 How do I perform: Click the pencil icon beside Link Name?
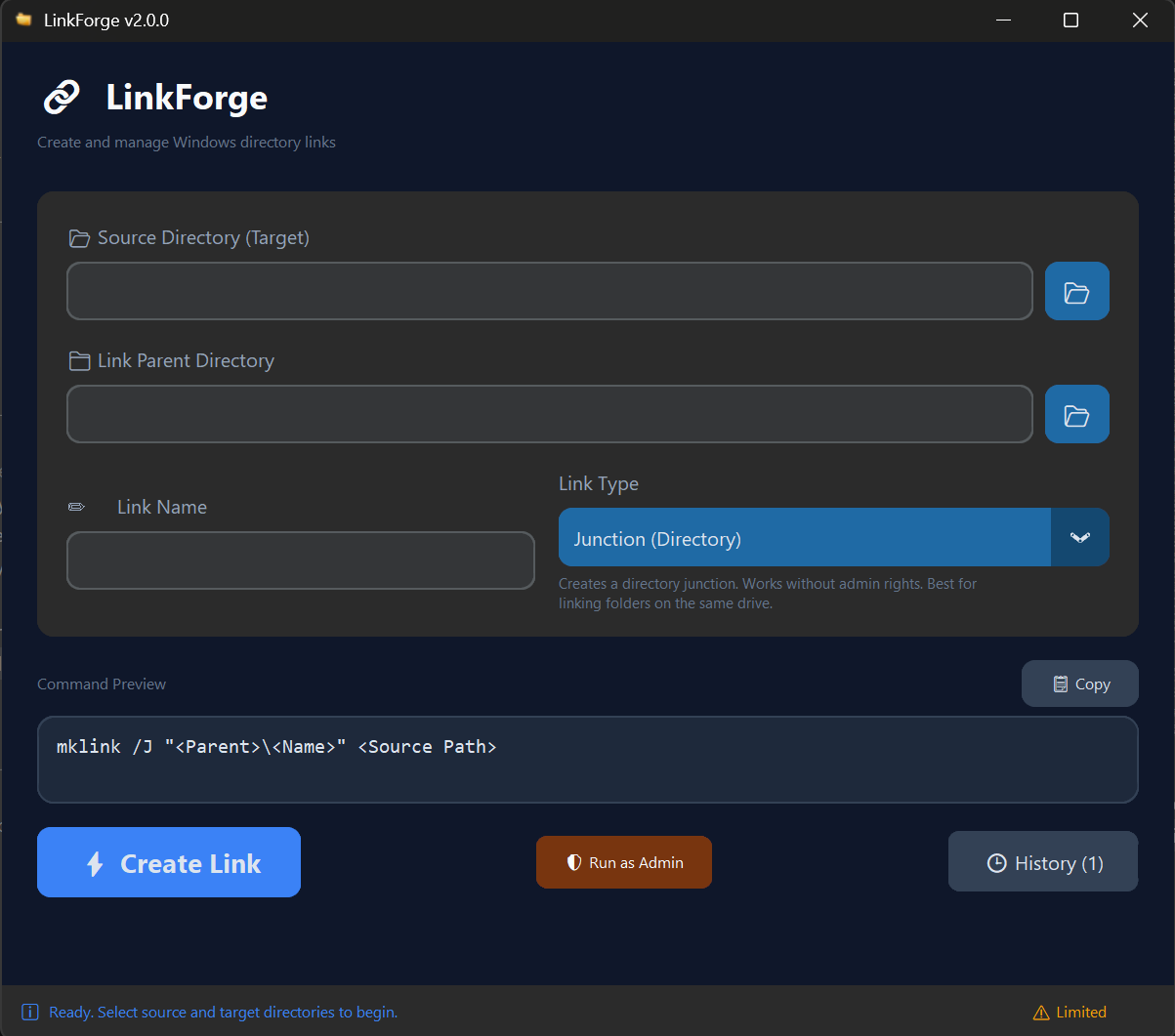pos(76,507)
